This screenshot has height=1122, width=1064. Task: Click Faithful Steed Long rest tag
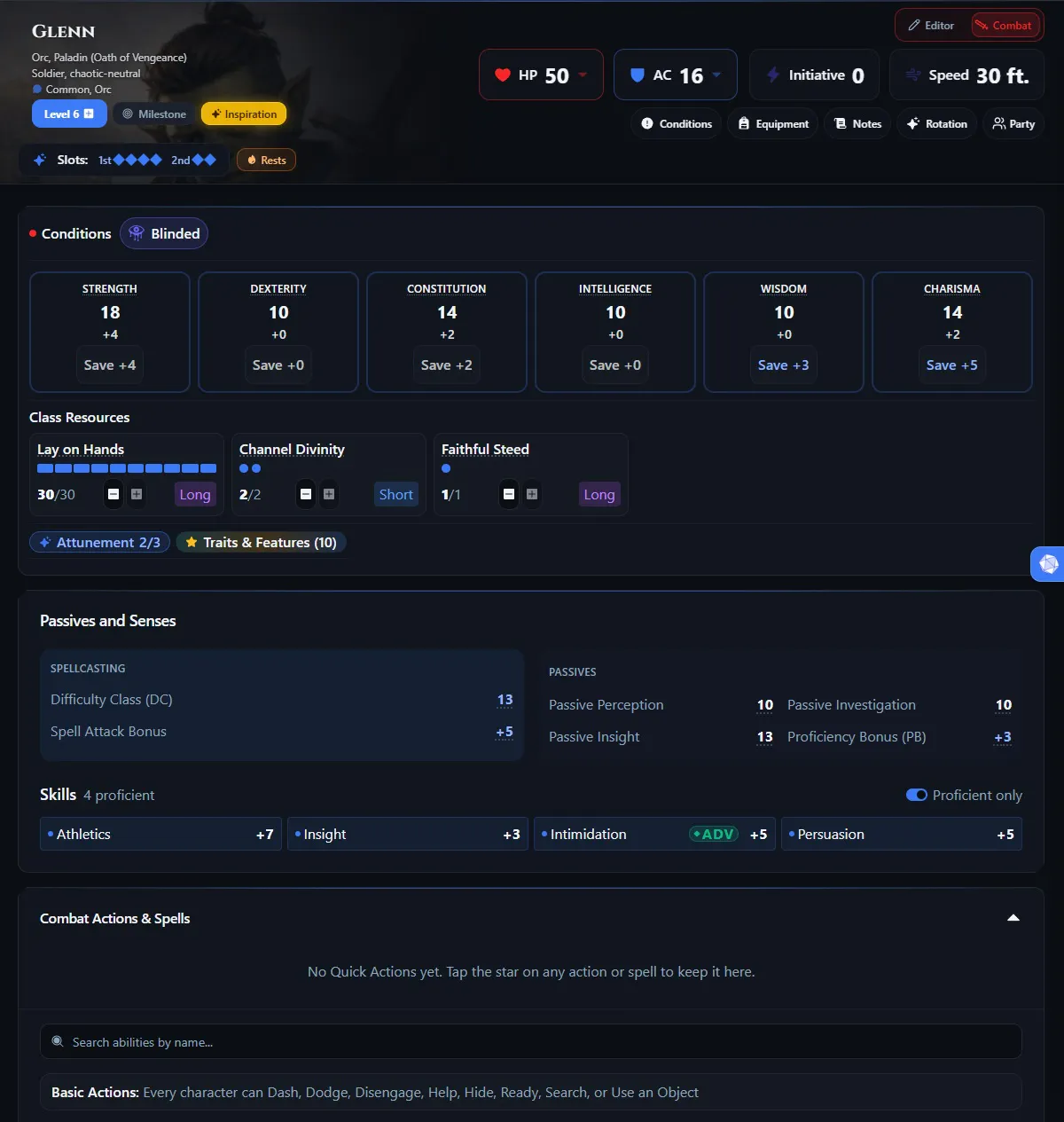[x=599, y=494]
